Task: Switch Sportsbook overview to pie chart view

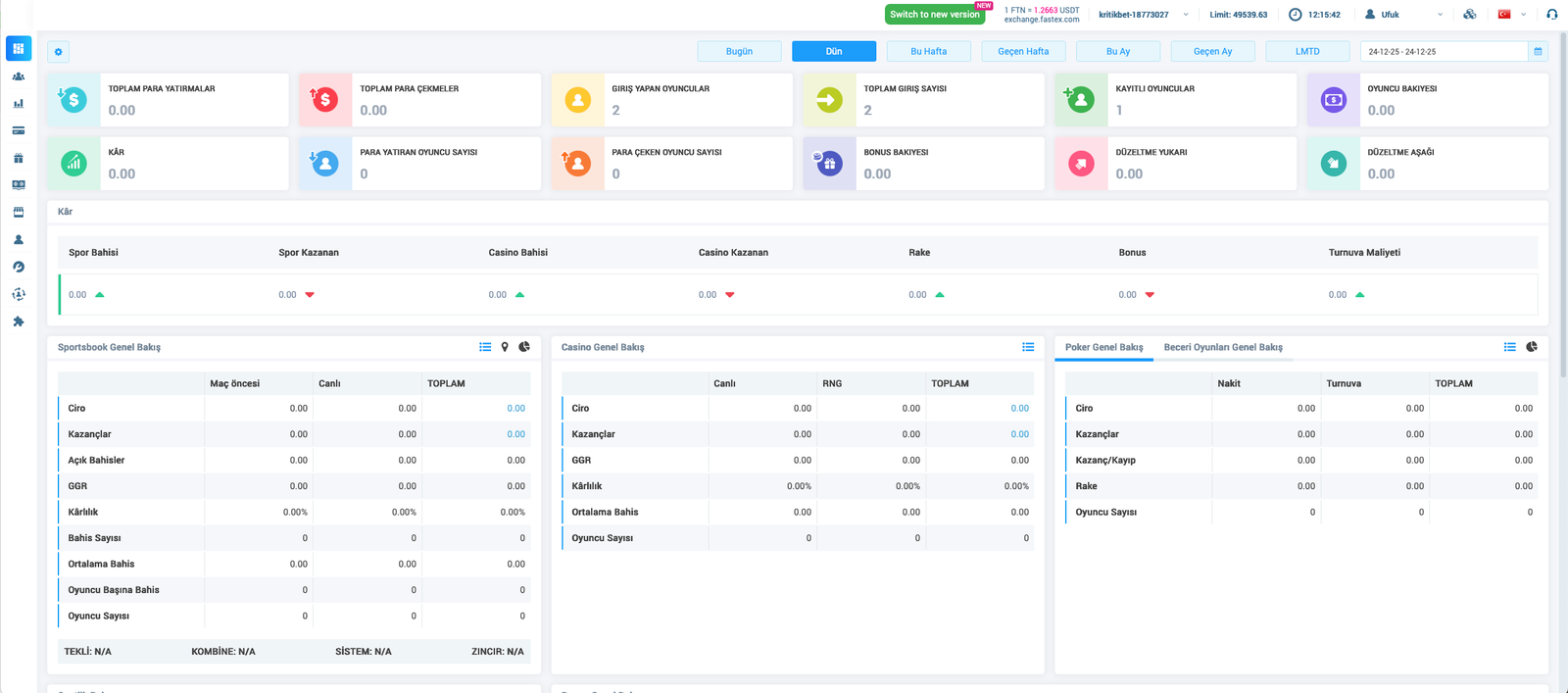Action: pos(524,347)
